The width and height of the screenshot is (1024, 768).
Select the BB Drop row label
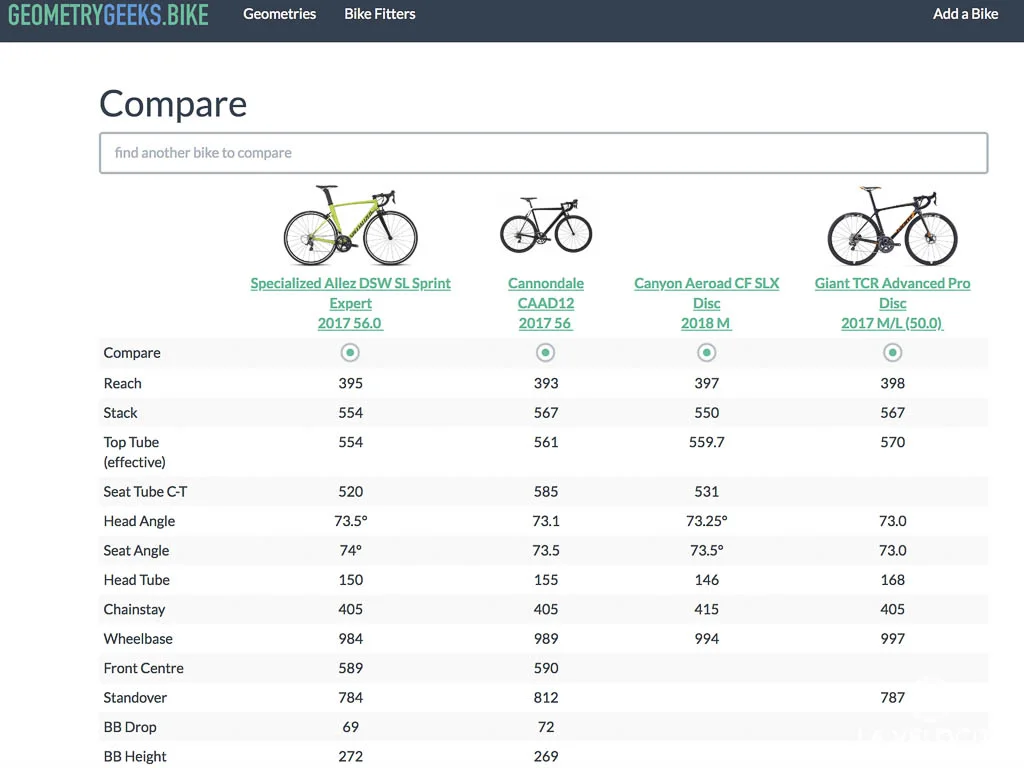130,727
